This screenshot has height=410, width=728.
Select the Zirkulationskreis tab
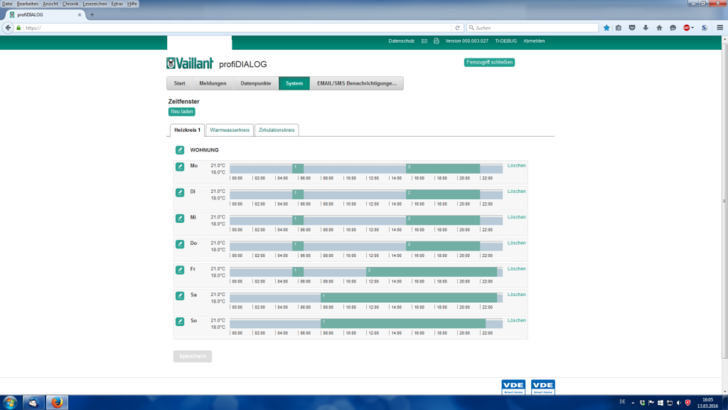click(276, 130)
